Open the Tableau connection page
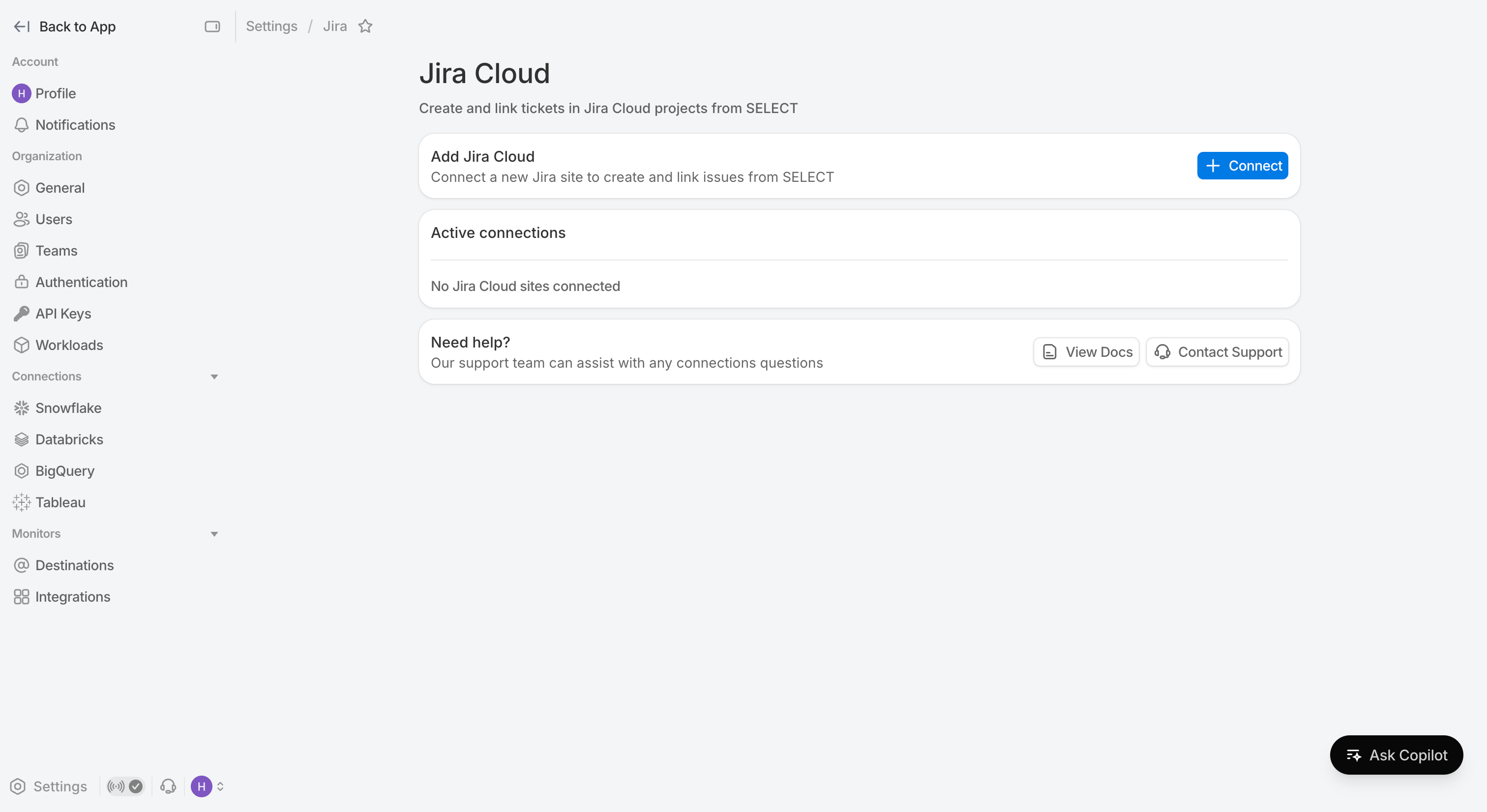 (60, 502)
